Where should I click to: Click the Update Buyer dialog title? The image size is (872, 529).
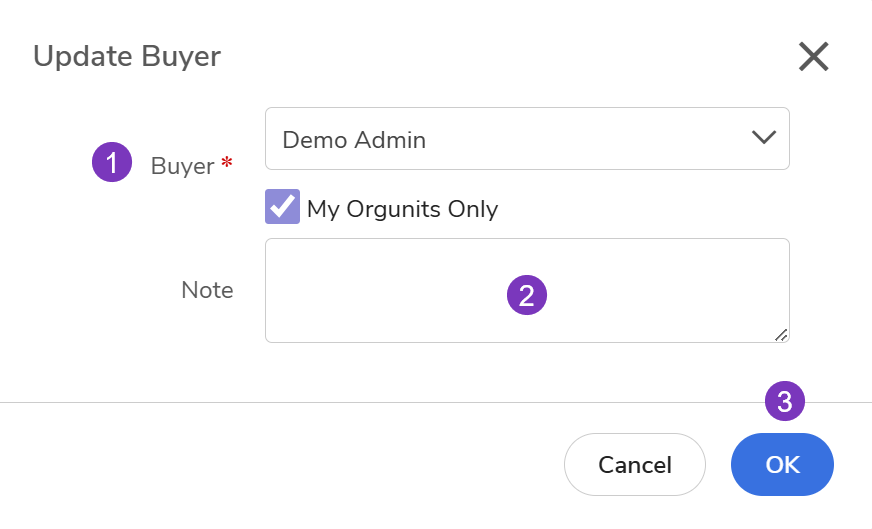tap(127, 56)
